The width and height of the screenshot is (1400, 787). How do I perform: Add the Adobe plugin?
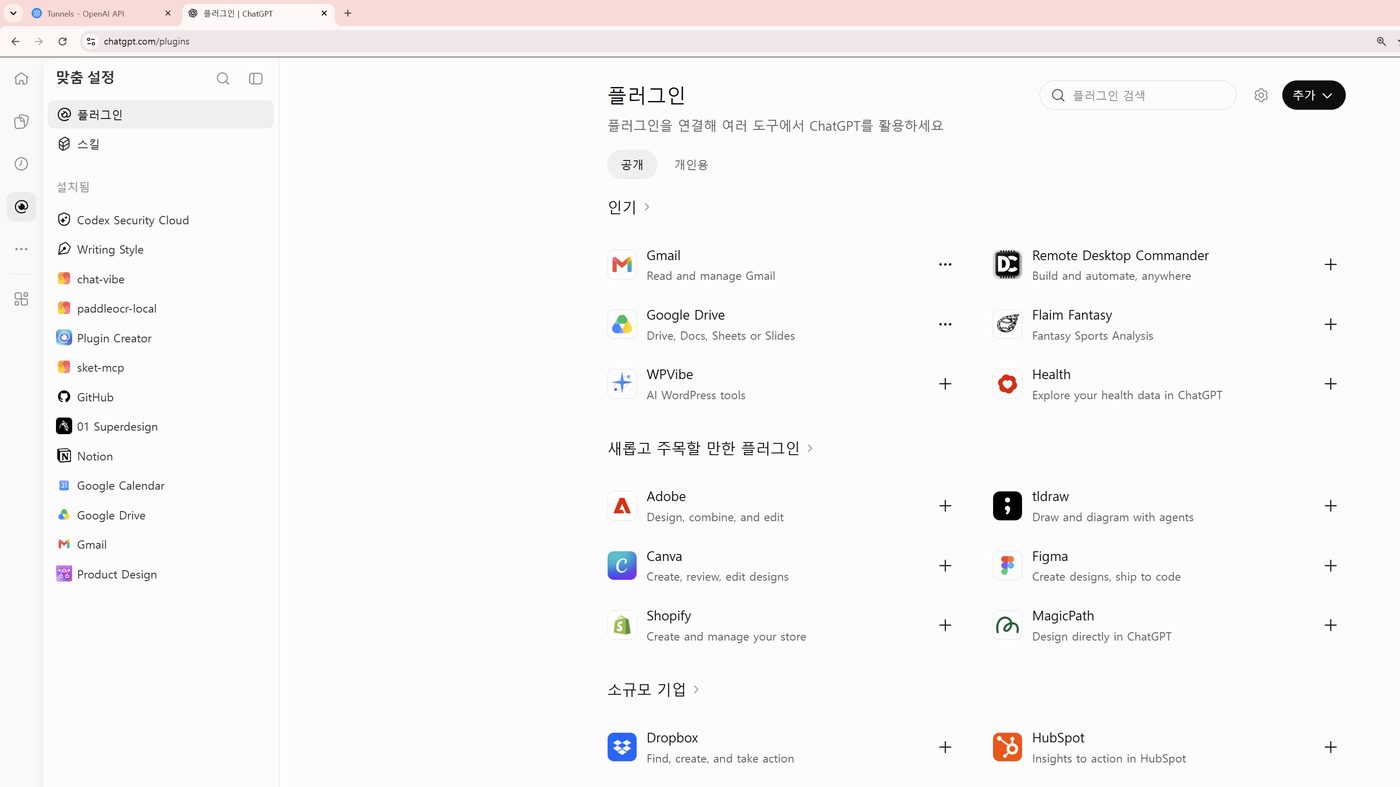click(945, 506)
